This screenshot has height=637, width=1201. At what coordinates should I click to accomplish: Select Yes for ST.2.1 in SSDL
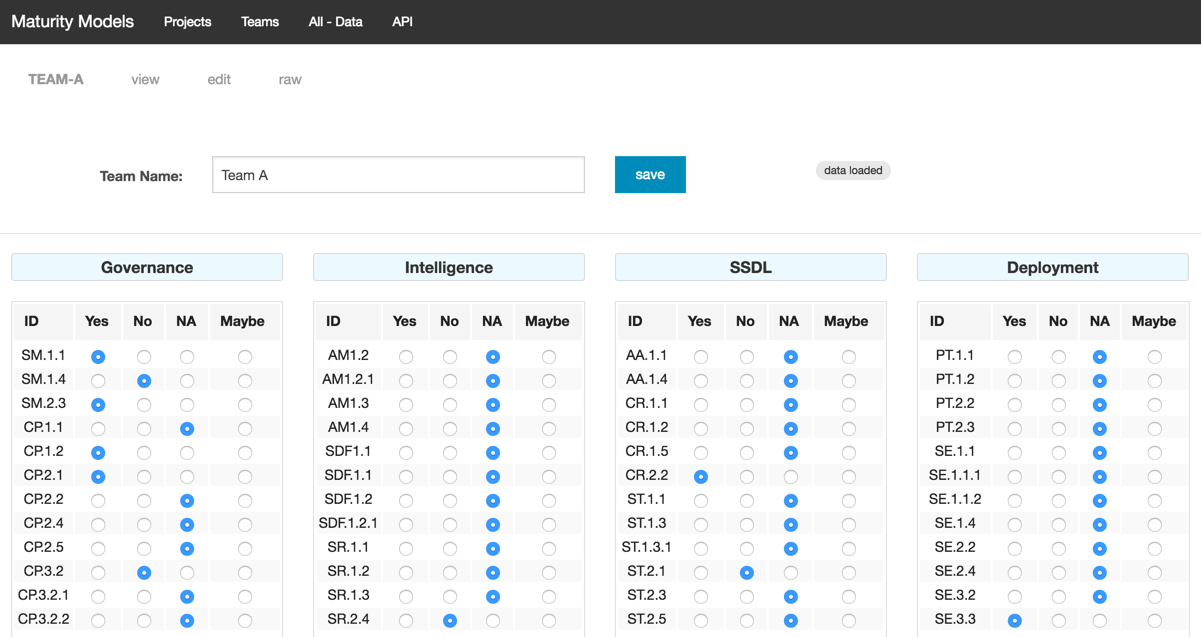click(701, 573)
